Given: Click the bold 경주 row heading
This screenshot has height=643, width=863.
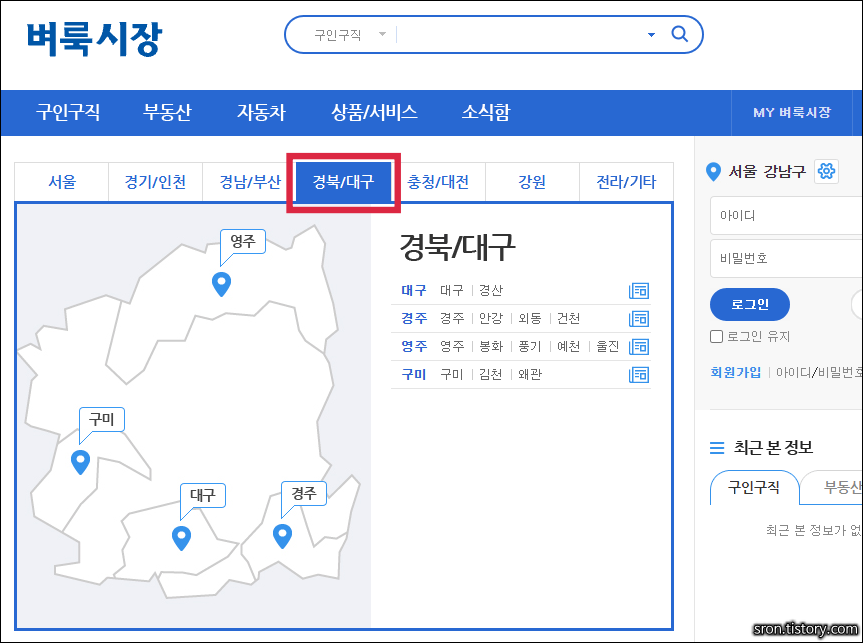Looking at the screenshot, I should tap(414, 318).
